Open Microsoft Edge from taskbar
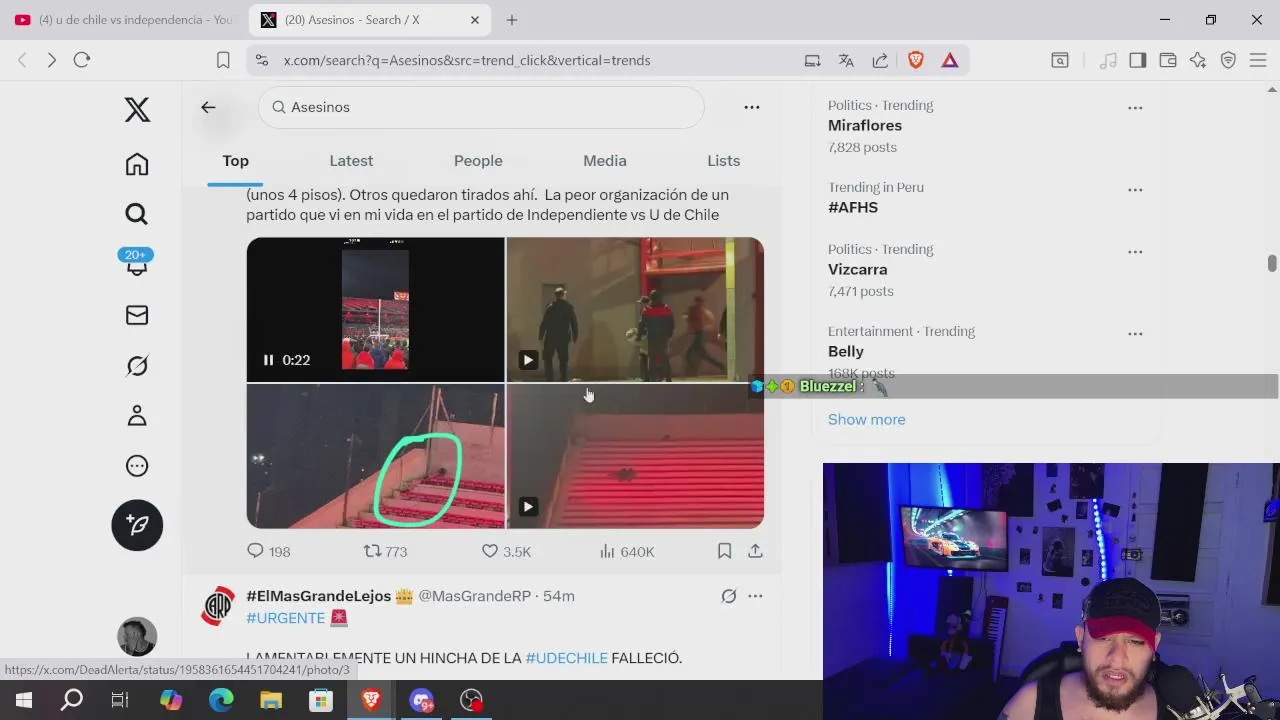The width and height of the screenshot is (1280, 720). point(221,700)
